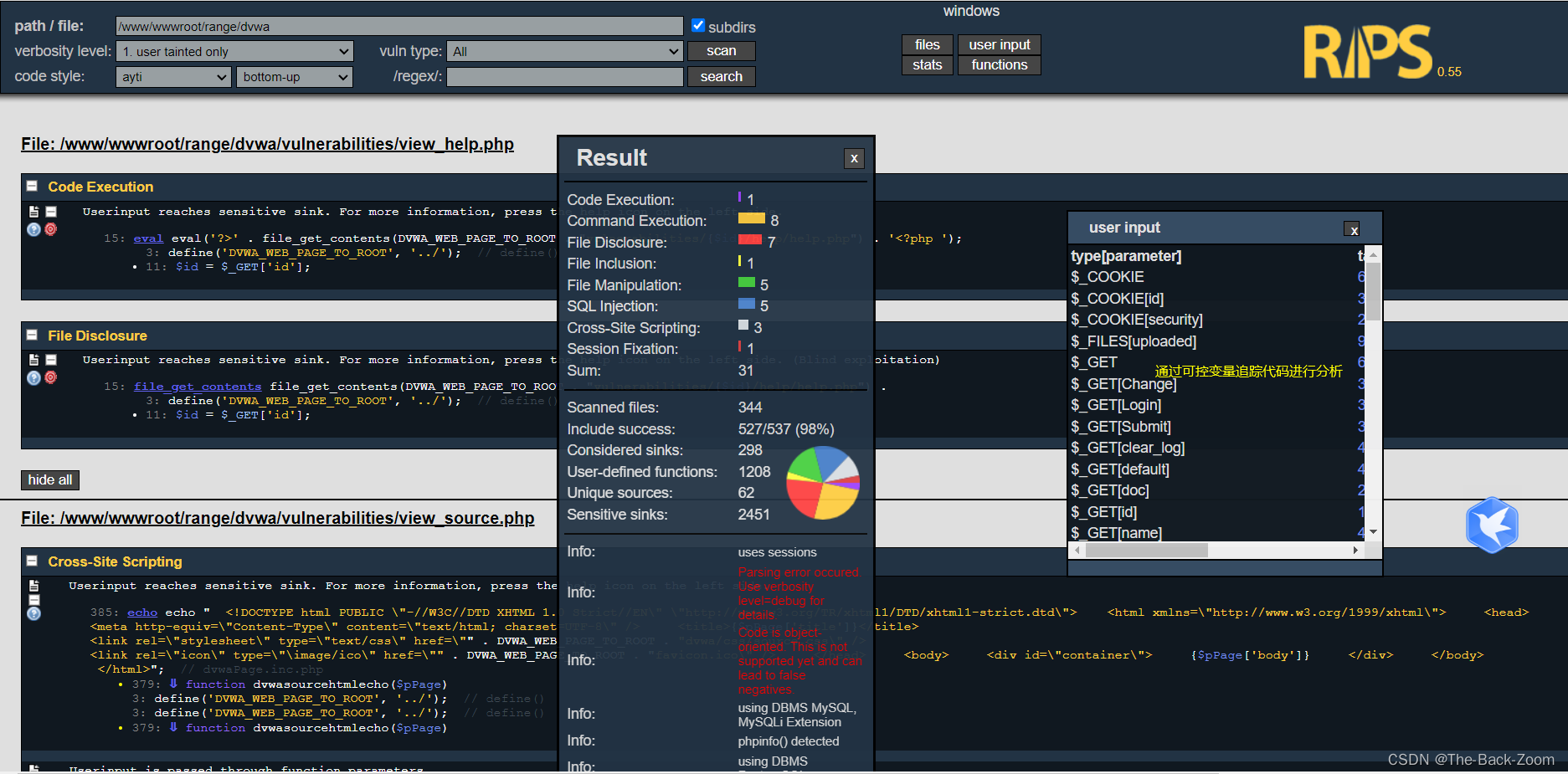Click the second blue arrow at line 379
The height and width of the screenshot is (774, 1568).
click(173, 727)
